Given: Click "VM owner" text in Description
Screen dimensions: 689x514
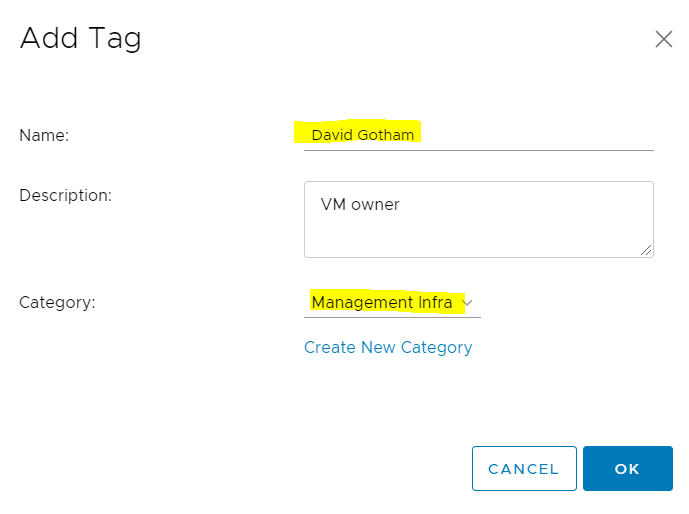Looking at the screenshot, I should (360, 204).
